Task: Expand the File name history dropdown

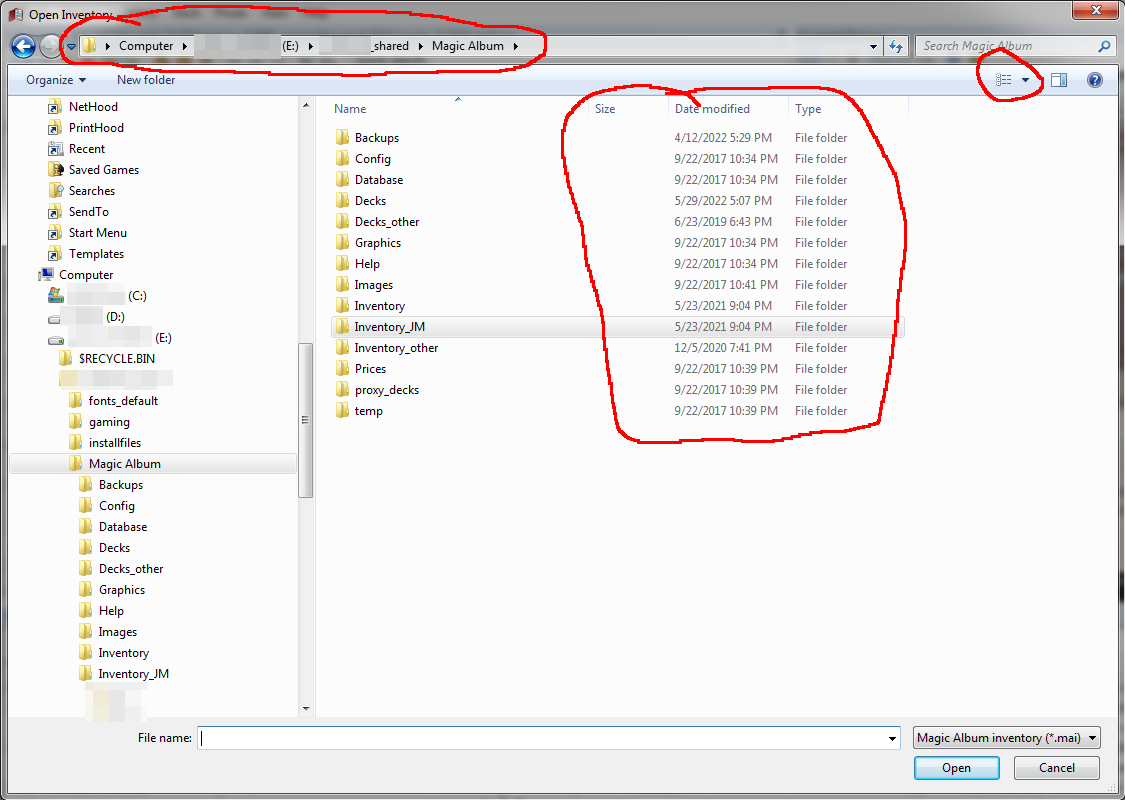Action: [x=892, y=738]
